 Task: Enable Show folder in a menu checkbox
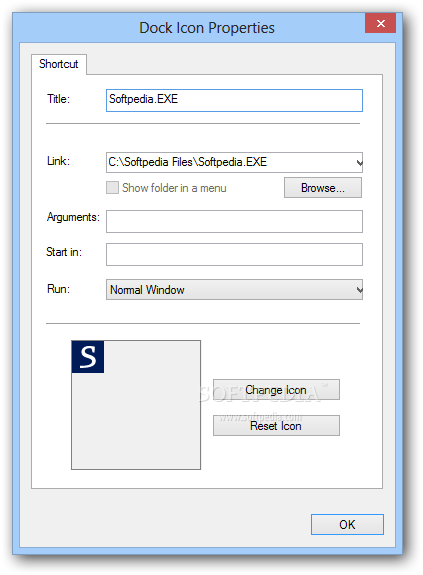coord(112,188)
